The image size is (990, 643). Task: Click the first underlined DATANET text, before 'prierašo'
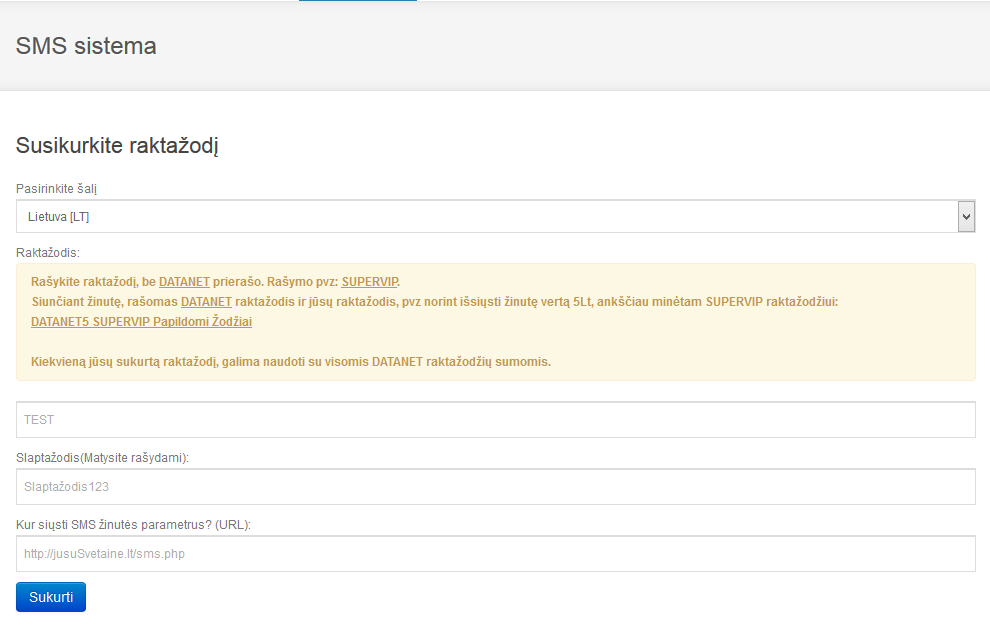[x=184, y=282]
